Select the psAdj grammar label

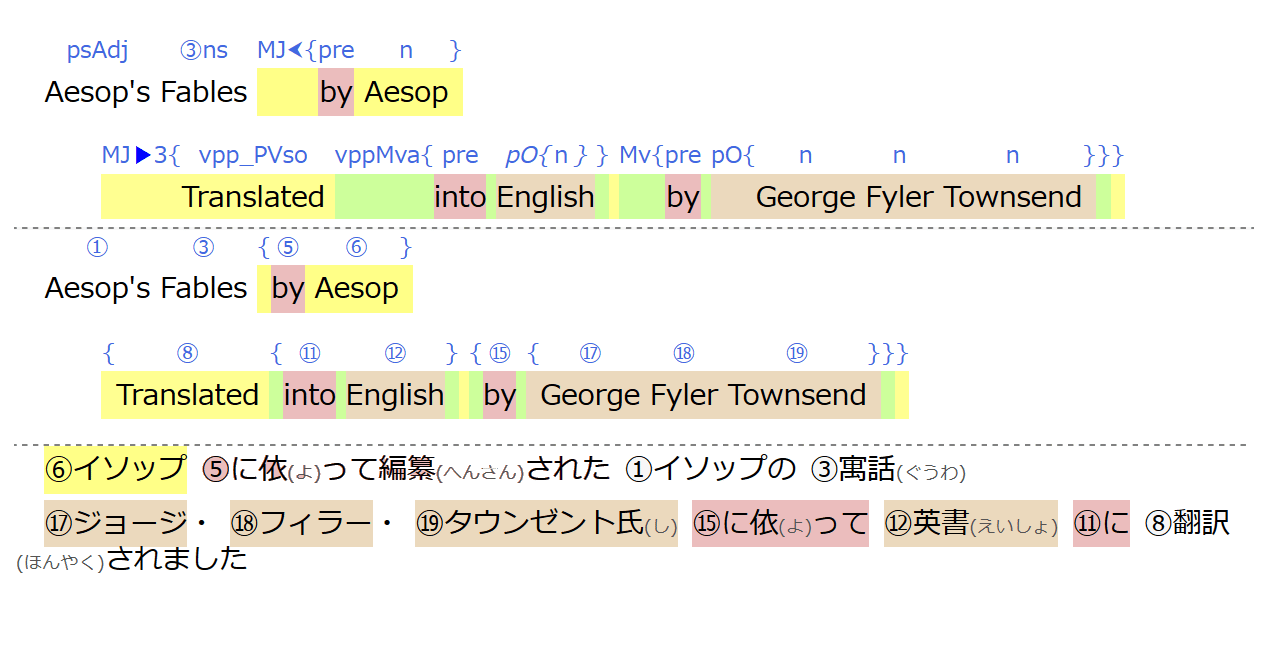pos(96,50)
